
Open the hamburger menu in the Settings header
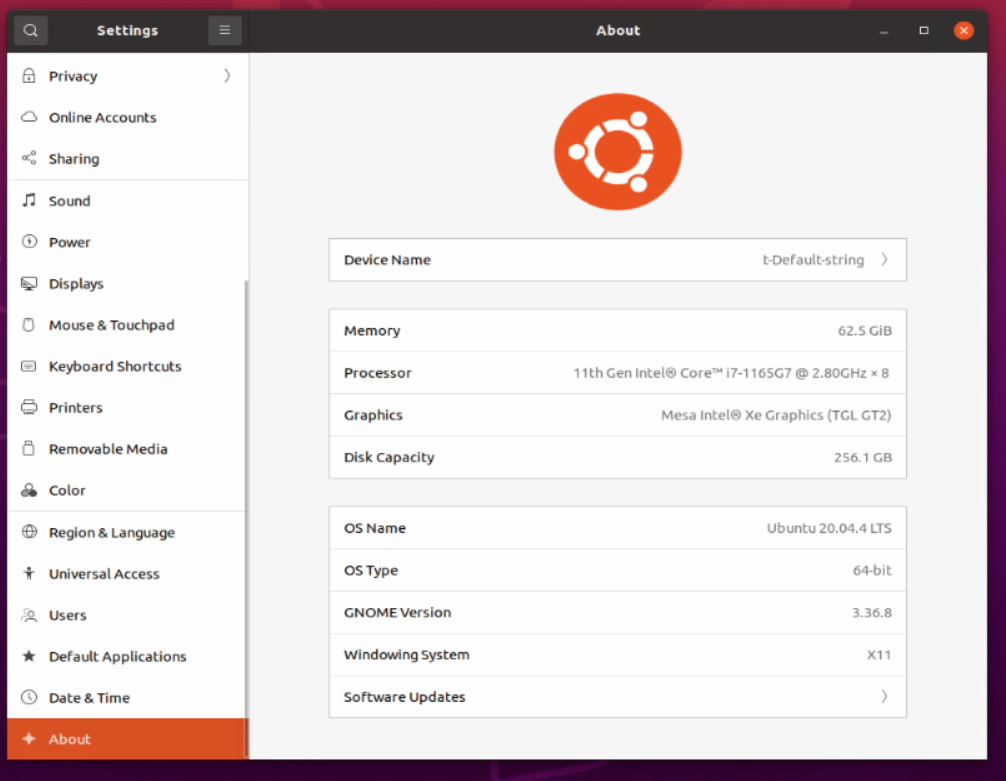tap(225, 30)
